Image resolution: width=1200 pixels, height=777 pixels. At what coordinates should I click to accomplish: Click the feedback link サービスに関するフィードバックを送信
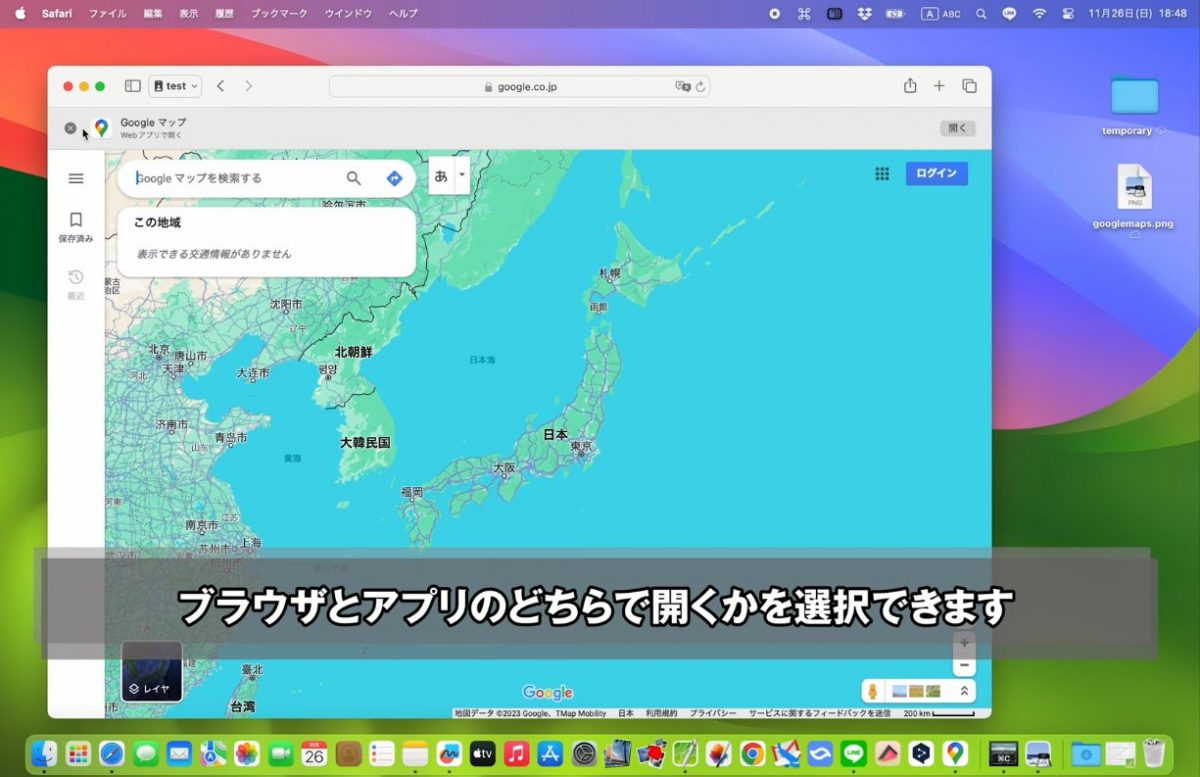coord(820,713)
